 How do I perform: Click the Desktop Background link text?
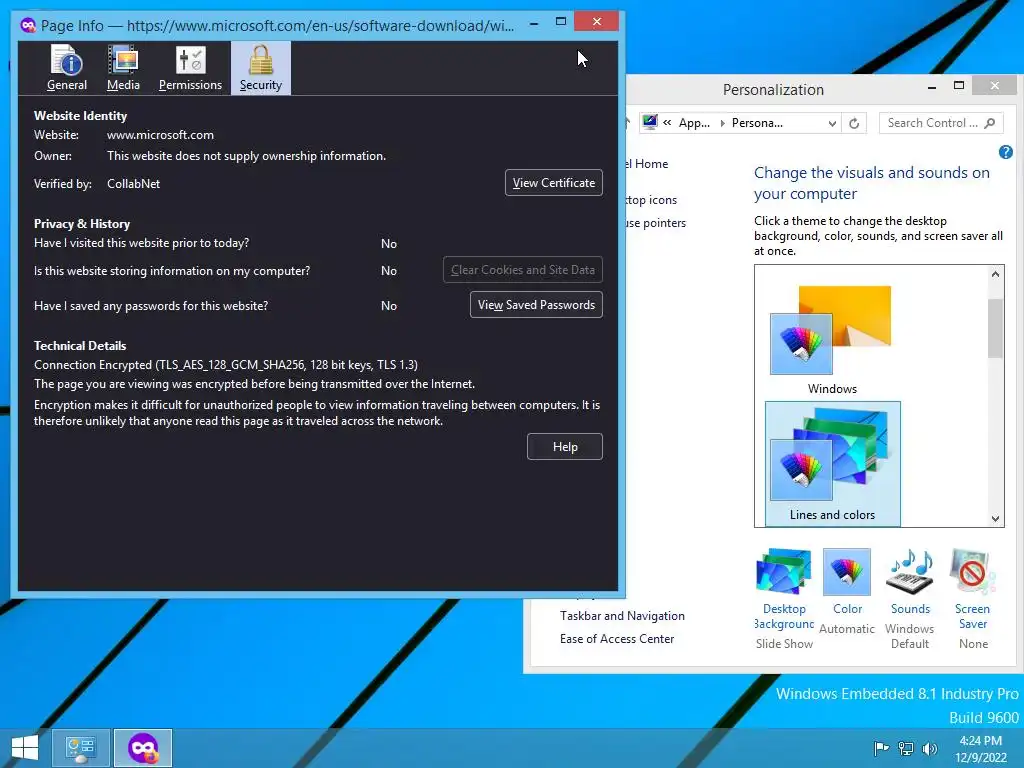click(784, 616)
